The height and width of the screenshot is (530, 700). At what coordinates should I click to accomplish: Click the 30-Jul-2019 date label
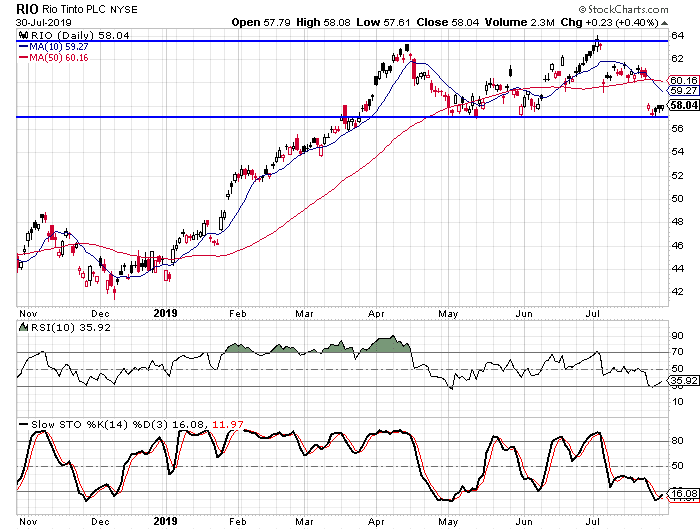(44, 22)
